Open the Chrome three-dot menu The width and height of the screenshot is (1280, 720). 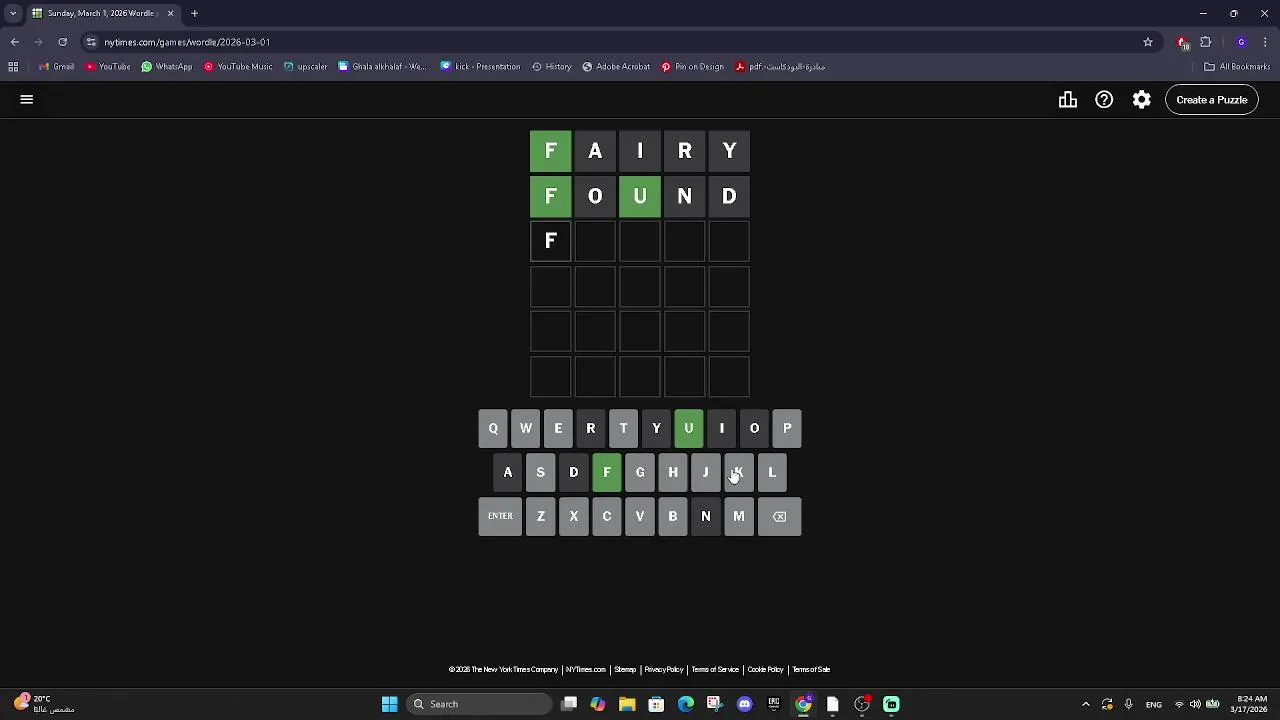pos(1265,42)
